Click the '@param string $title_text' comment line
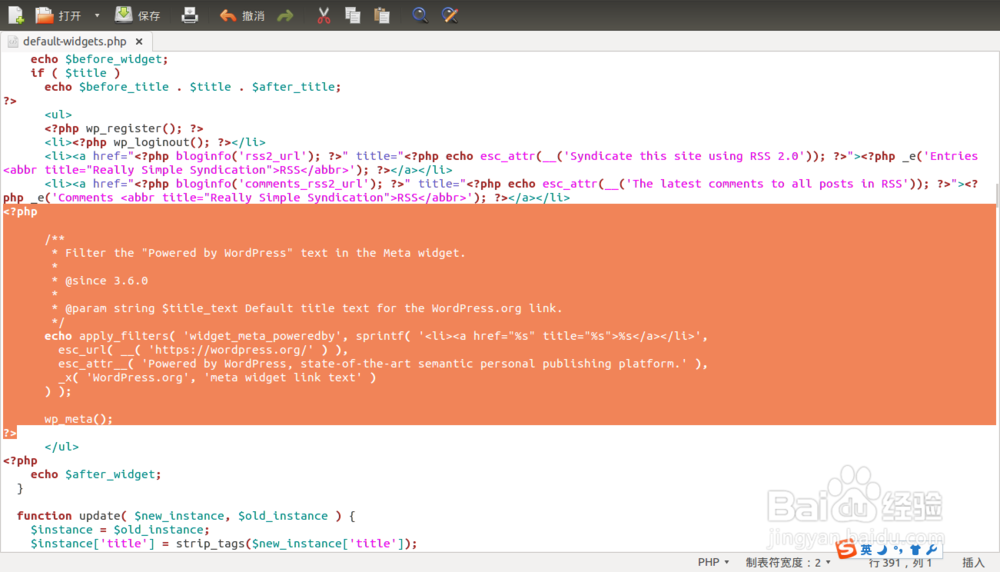Screen dimensions: 1000x572 coord(307,309)
